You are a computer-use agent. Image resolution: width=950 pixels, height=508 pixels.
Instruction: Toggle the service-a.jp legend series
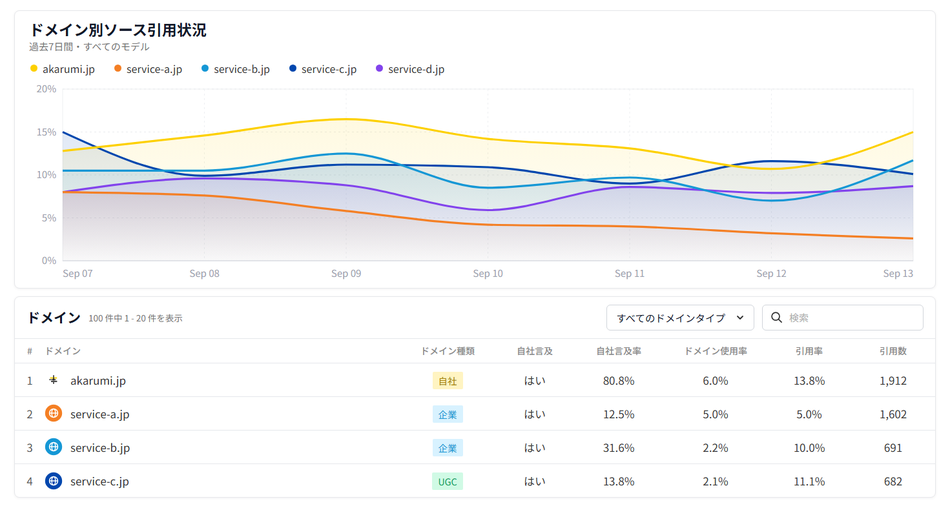(x=148, y=69)
